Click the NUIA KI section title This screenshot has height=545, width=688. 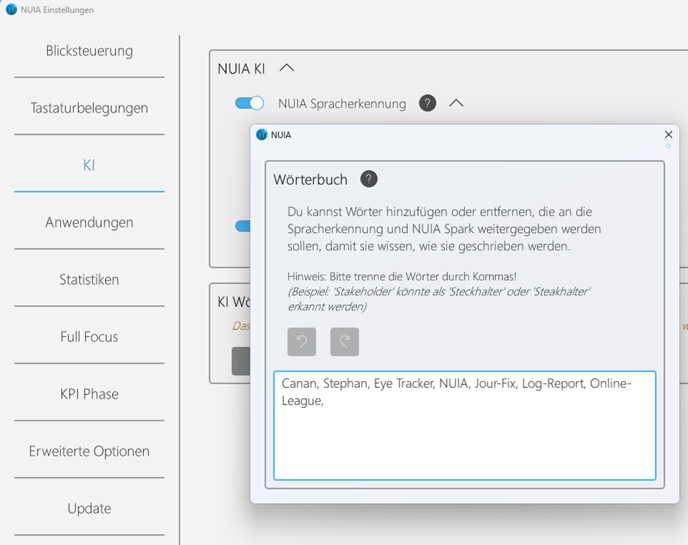point(241,69)
